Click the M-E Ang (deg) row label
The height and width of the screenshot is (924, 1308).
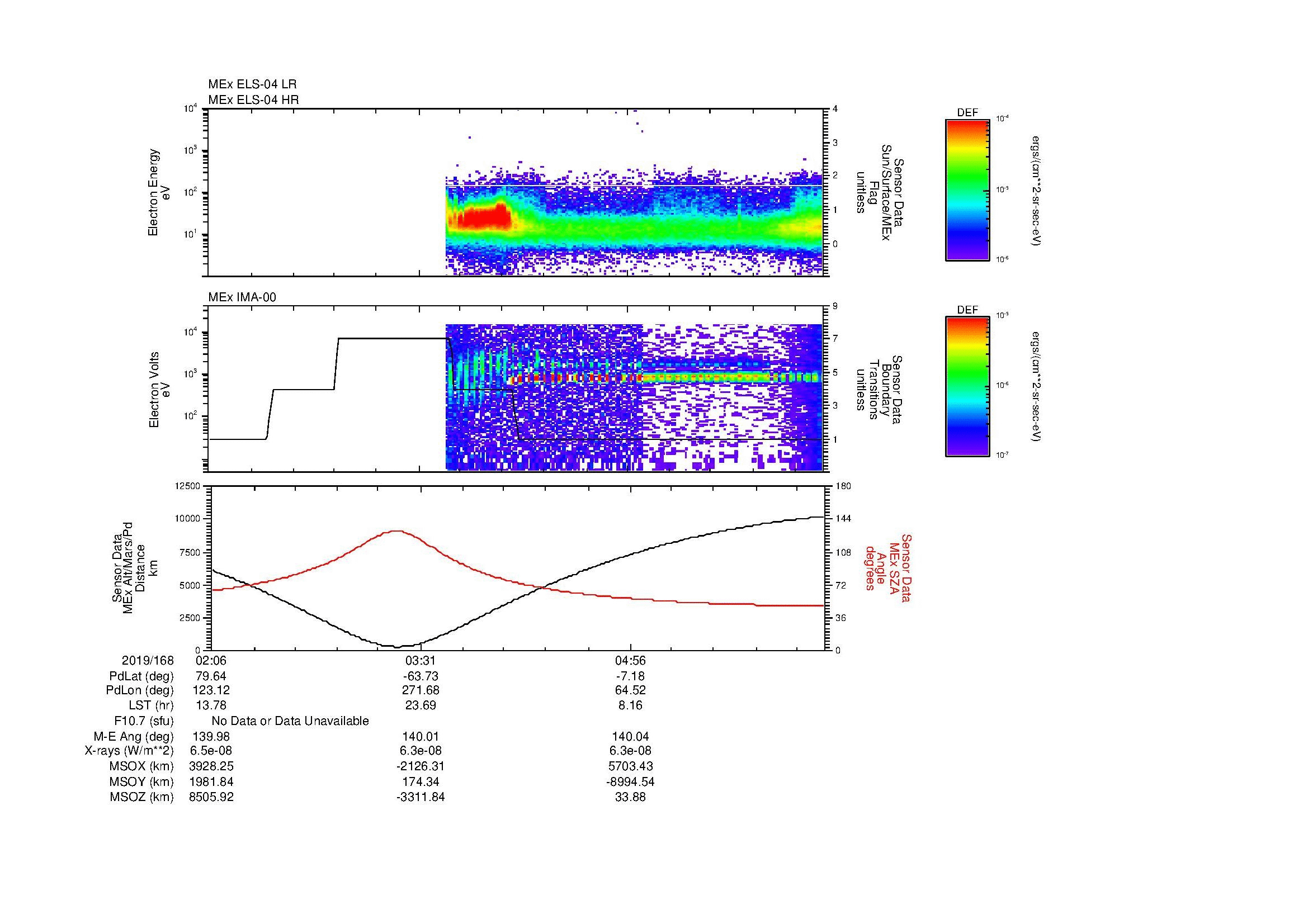coord(133,737)
